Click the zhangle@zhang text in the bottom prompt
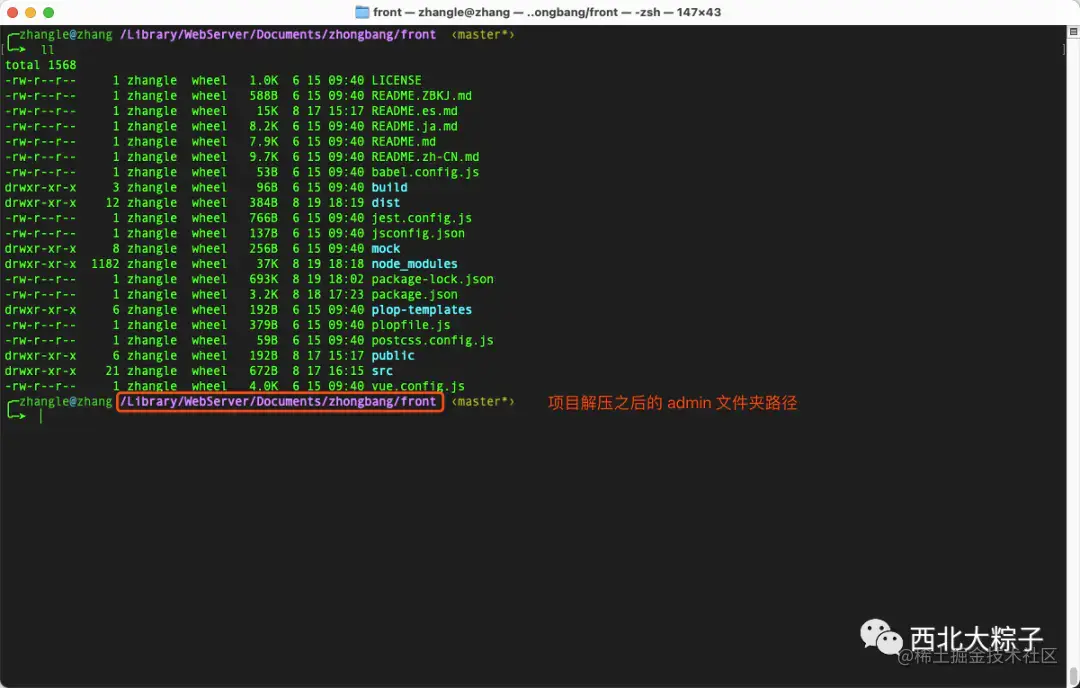Viewport: 1080px width, 688px height. point(65,402)
